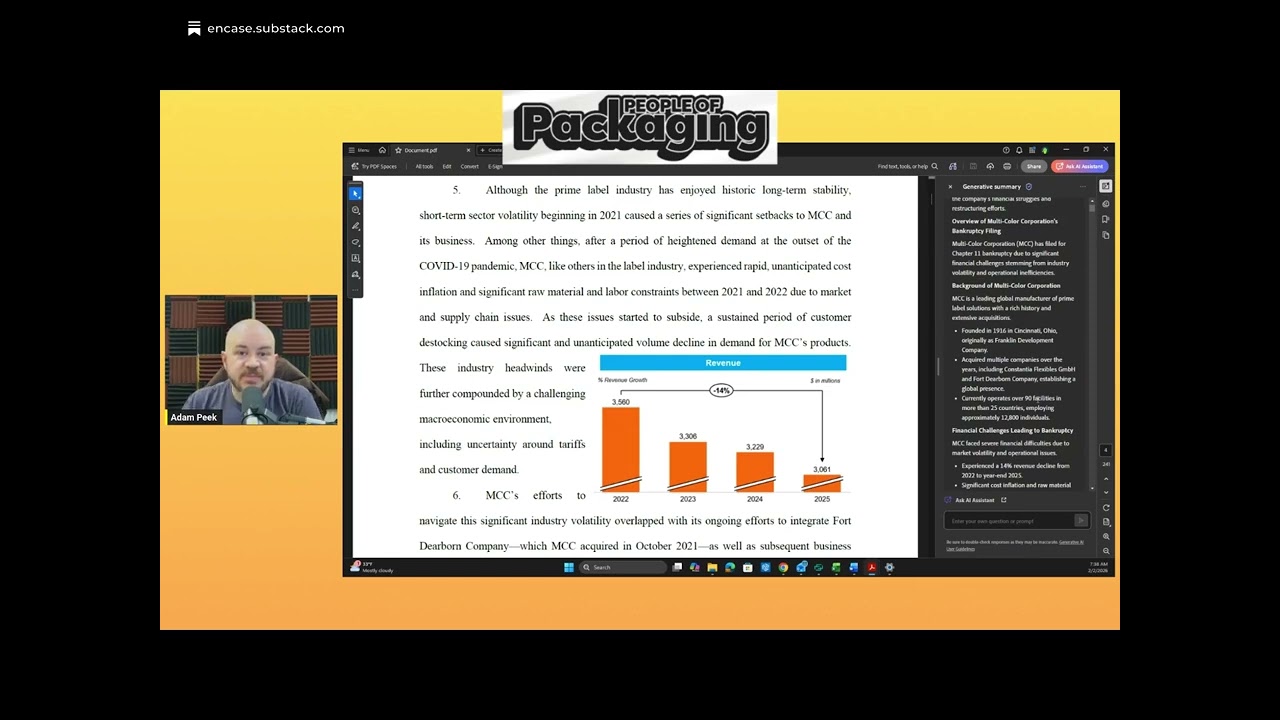
Task: Open the Convert tool tab
Action: (x=469, y=166)
